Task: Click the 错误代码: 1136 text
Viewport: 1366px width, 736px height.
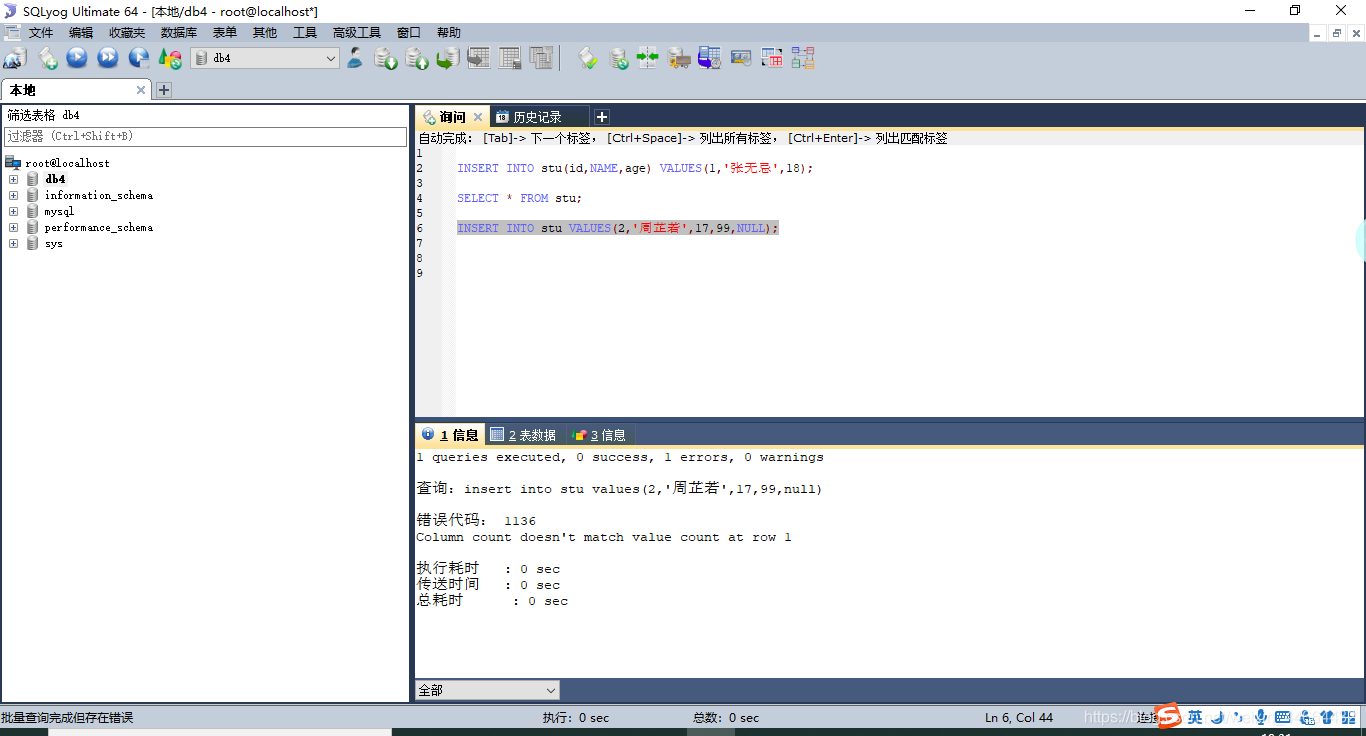Action: point(476,520)
